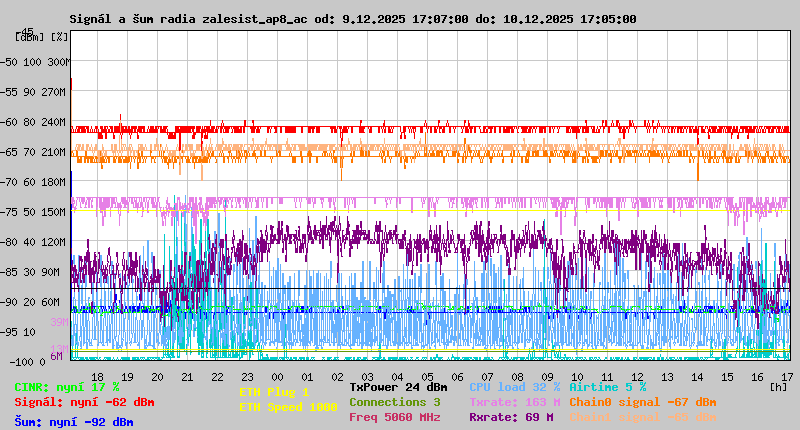Viewport: 800px width, 430px height.
Task: Click the Txrate 163 M legend entry
Action: pos(514,402)
